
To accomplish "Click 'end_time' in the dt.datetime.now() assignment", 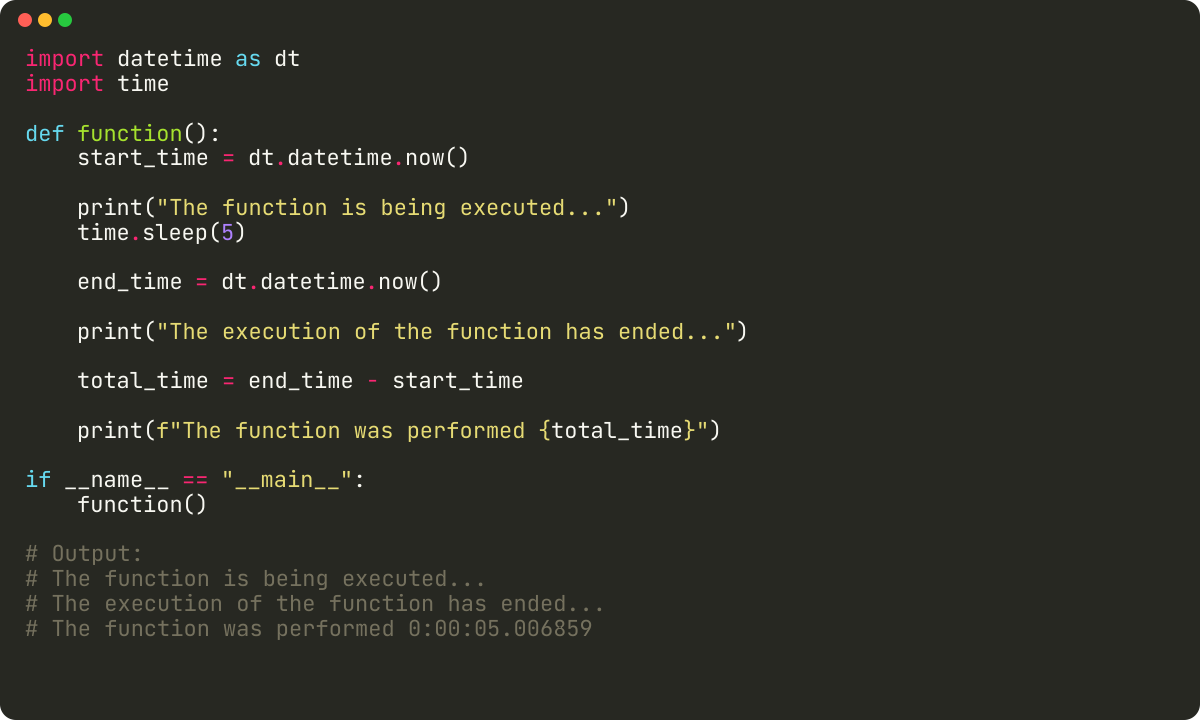I will (x=130, y=282).
